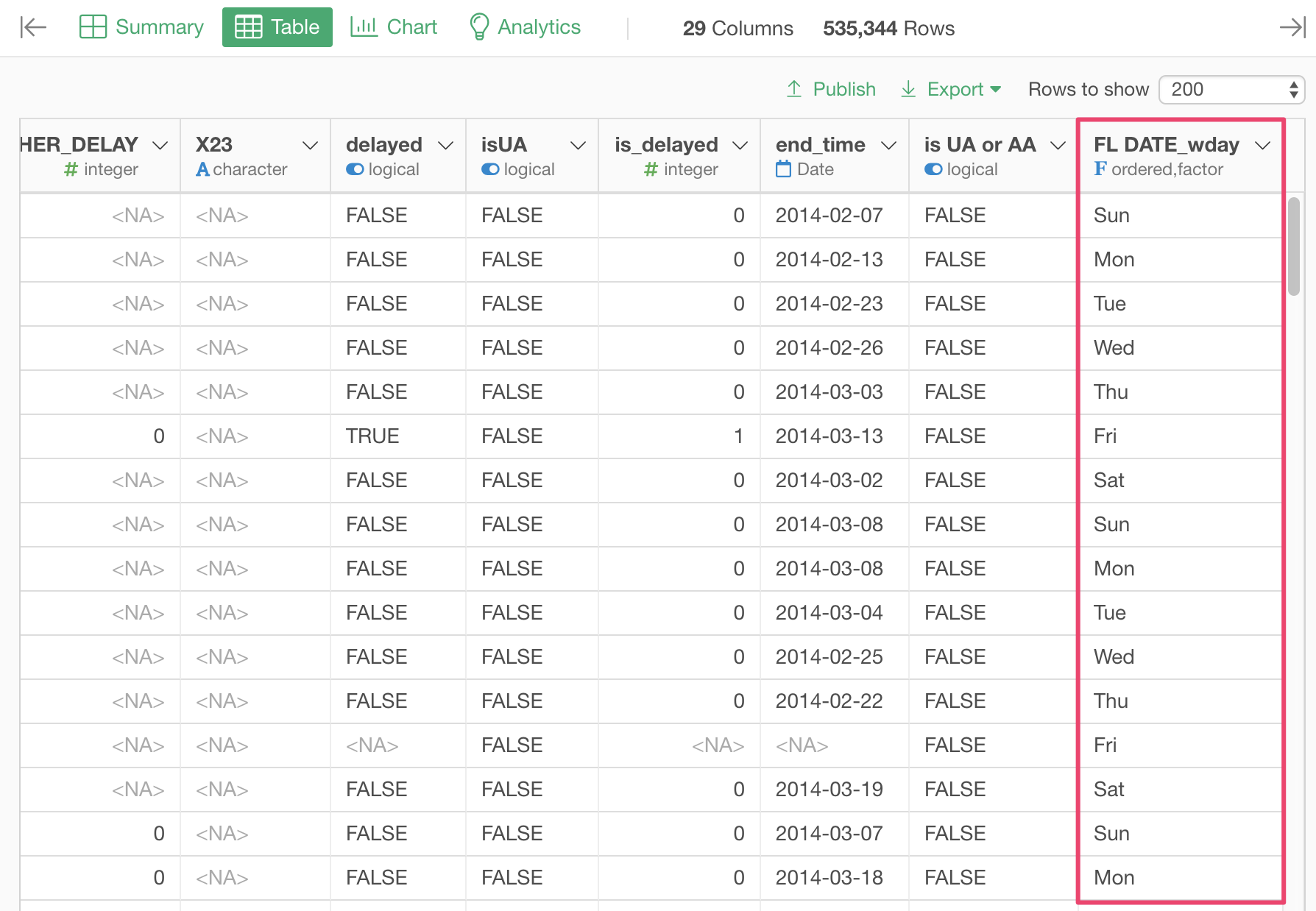Open isUA column menu chevron
Viewport: 1316px width, 911px height.
click(x=579, y=145)
